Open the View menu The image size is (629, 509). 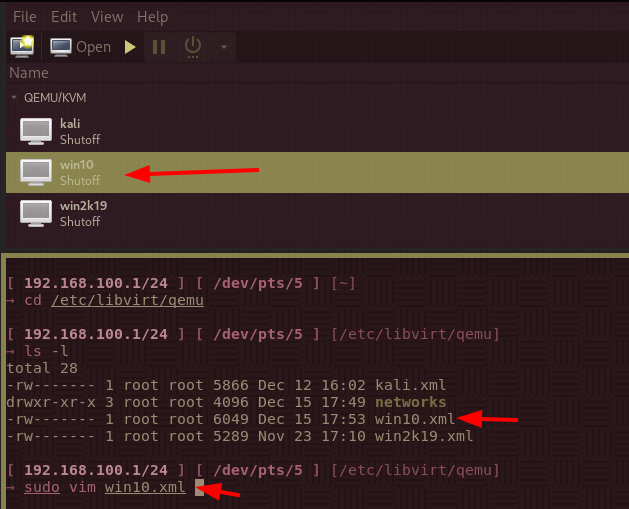point(107,17)
